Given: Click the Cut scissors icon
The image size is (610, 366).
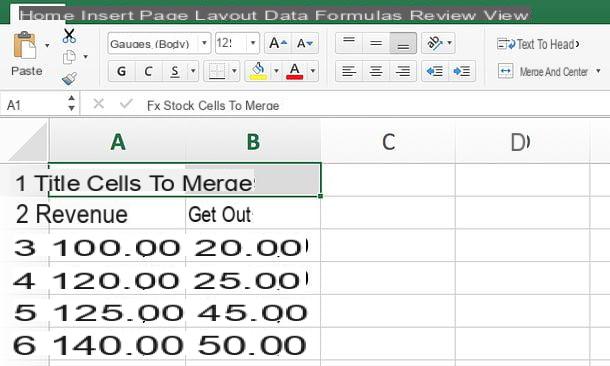Looking at the screenshot, I should point(69,36).
